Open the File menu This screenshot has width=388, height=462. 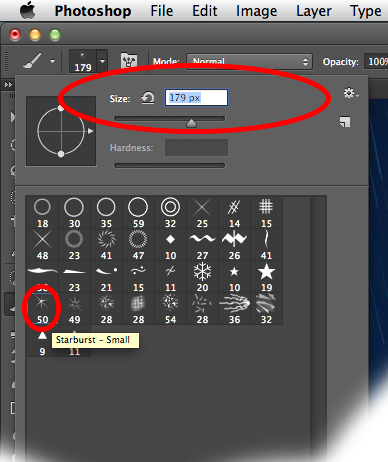[x=162, y=11]
